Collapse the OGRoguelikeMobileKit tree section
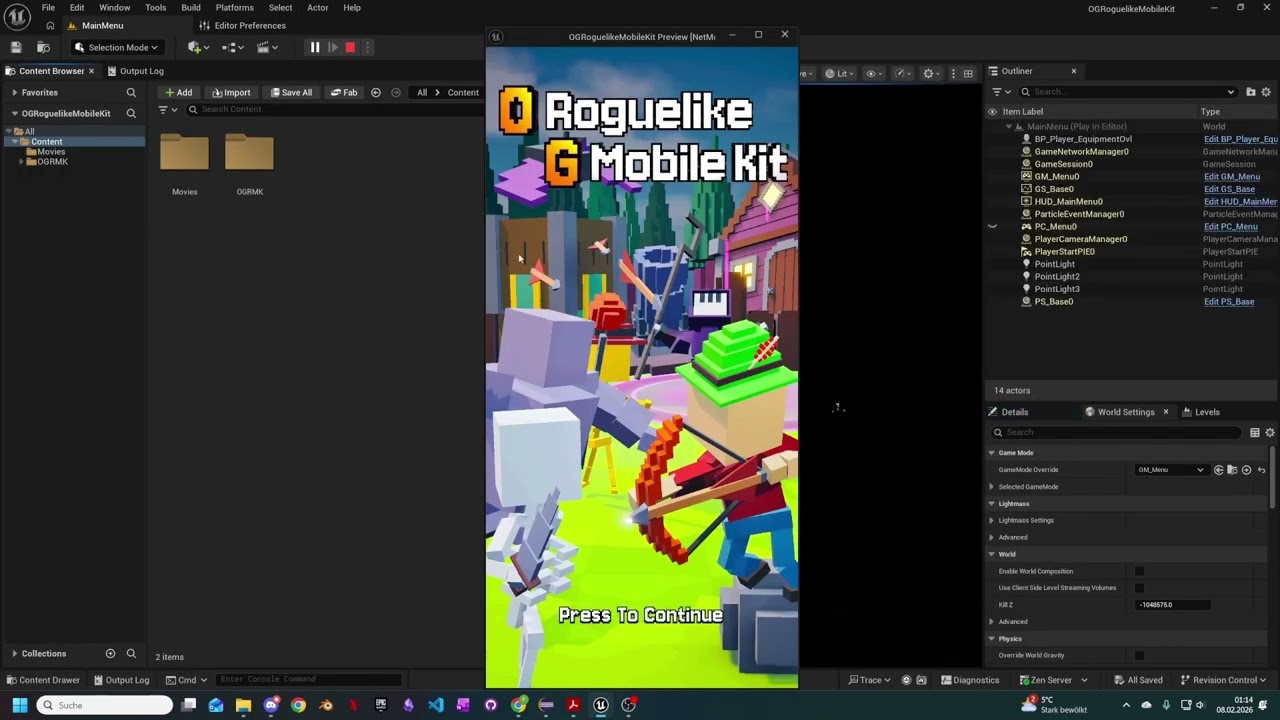 (x=14, y=113)
